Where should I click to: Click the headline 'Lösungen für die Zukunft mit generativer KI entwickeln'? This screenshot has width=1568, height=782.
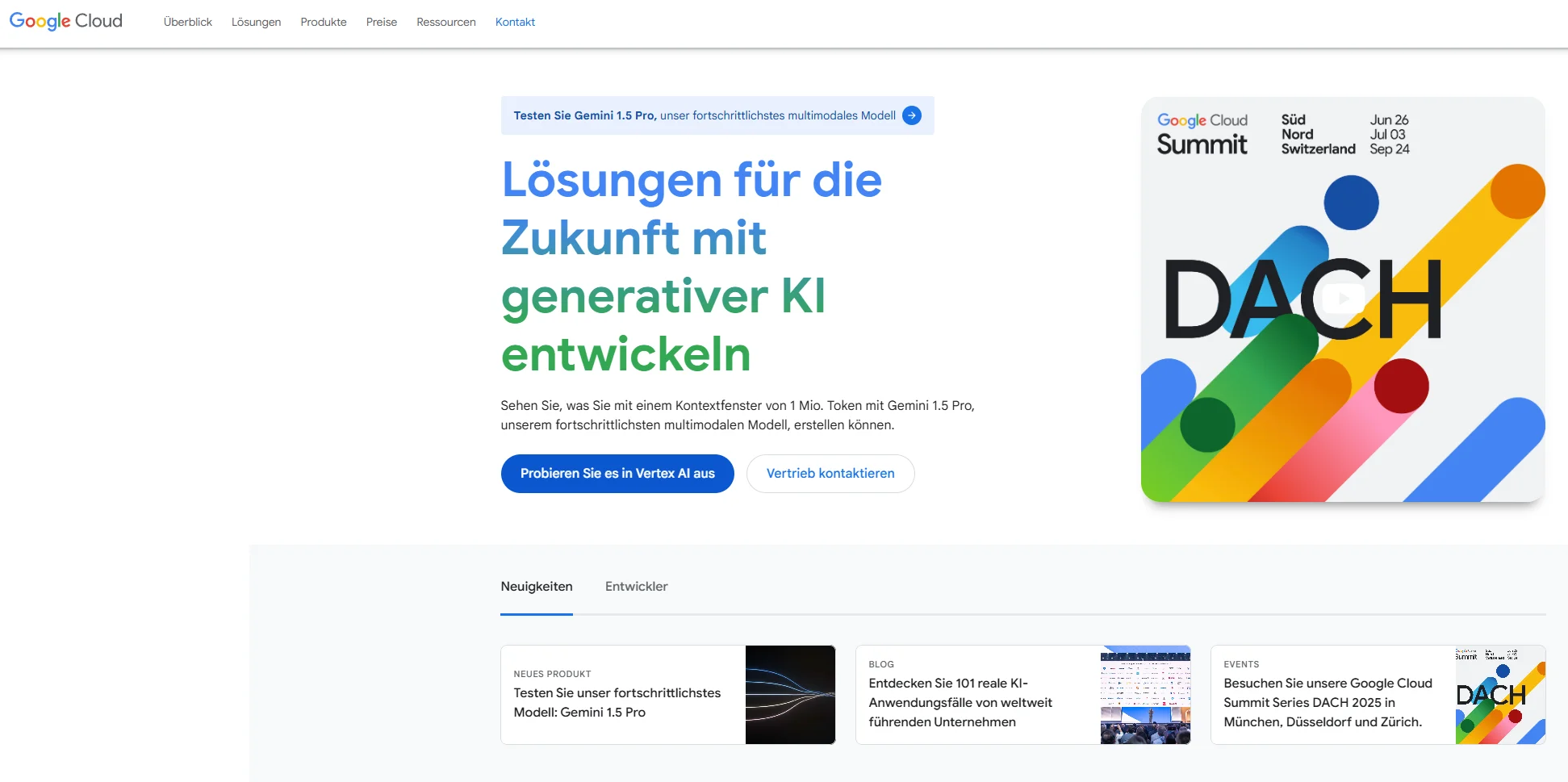(692, 267)
